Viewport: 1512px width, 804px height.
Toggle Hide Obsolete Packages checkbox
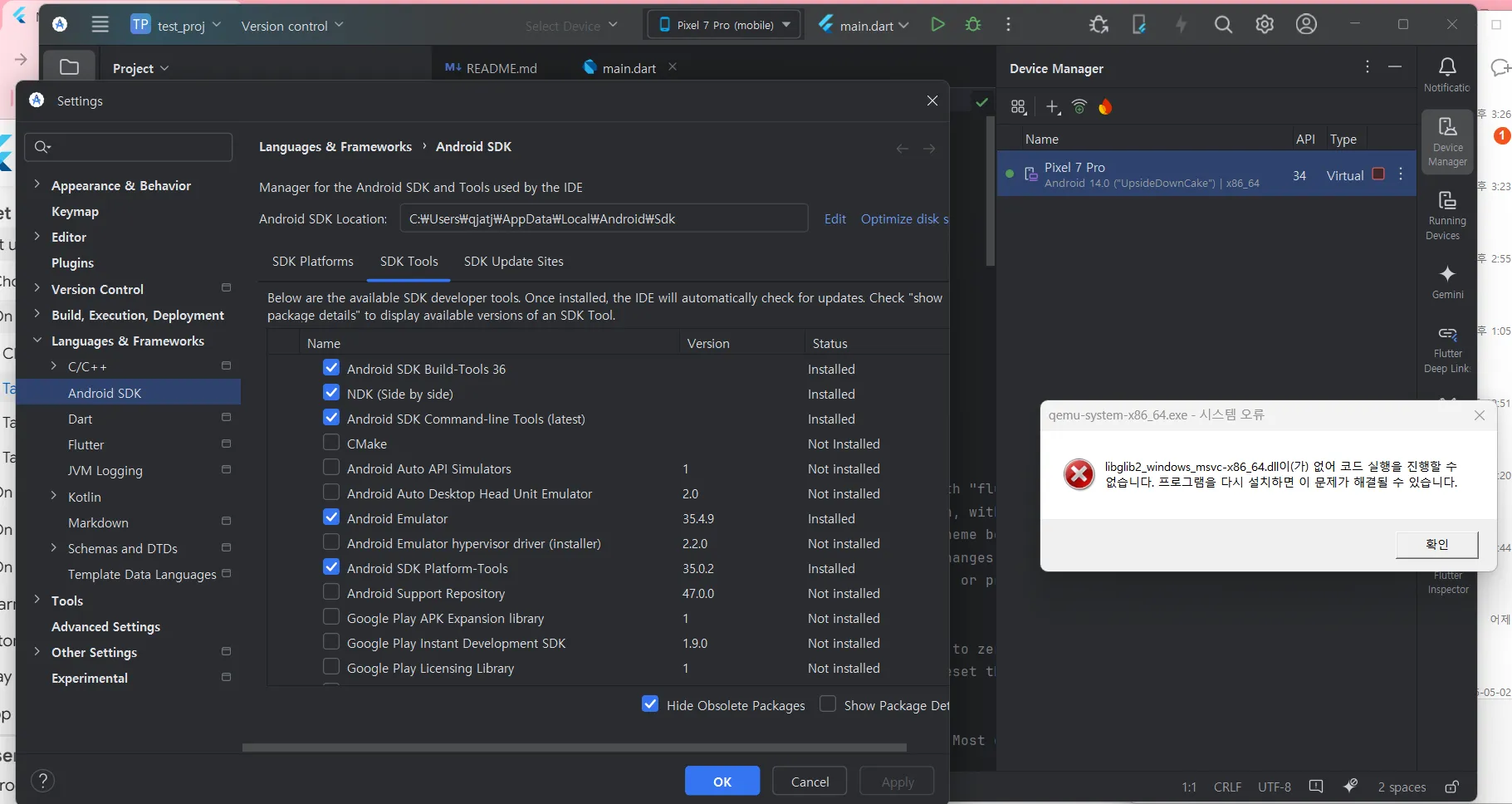(x=650, y=703)
